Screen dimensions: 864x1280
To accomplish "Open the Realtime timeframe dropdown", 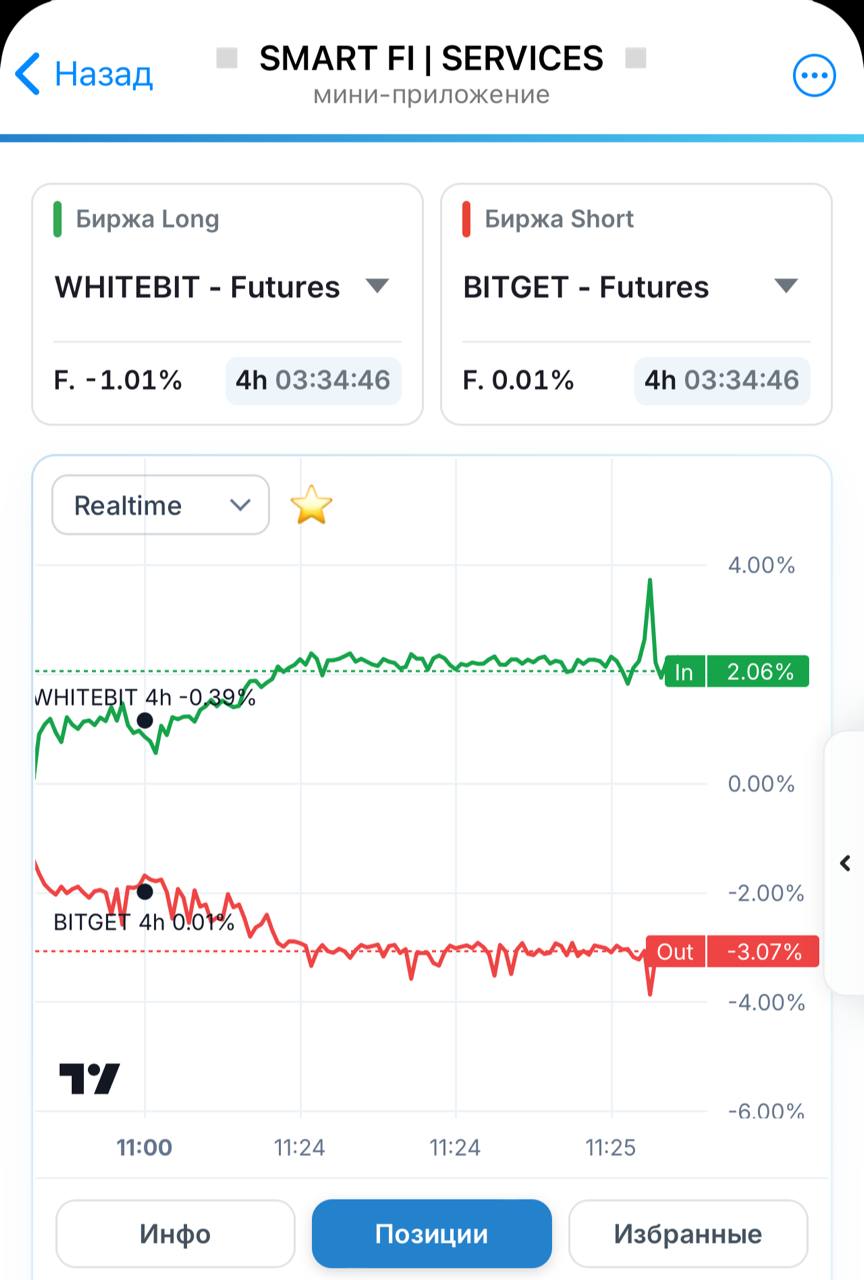I will pos(161,505).
